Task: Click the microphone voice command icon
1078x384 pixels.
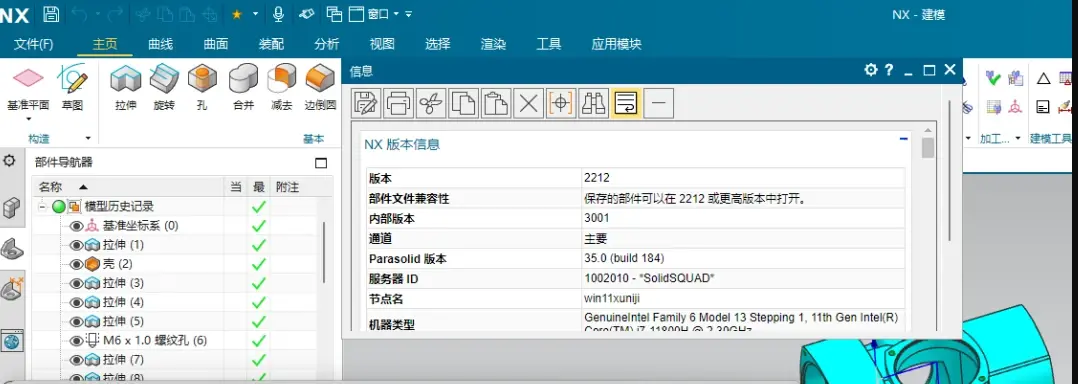Action: click(x=278, y=14)
